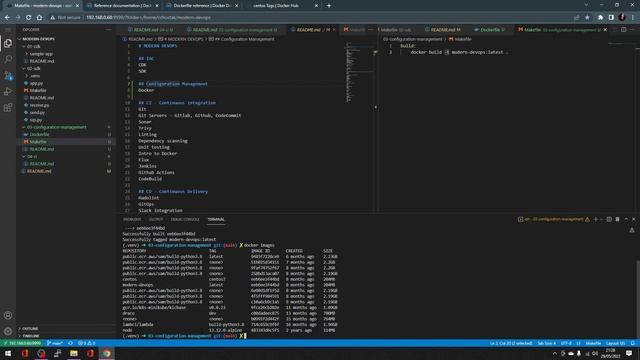Switch to centos Tags Docker Hub tab
Image resolution: width=640 pixels, height=360 pixels.
tap(281, 6)
